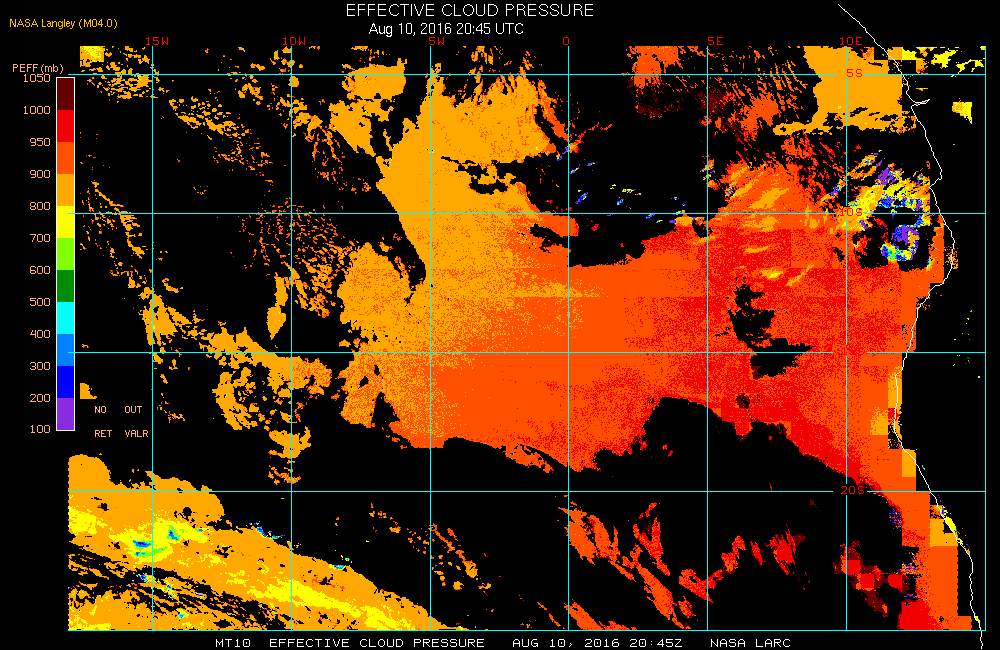Select the 900 pressure scale label
1000x650 pixels.
(40, 174)
